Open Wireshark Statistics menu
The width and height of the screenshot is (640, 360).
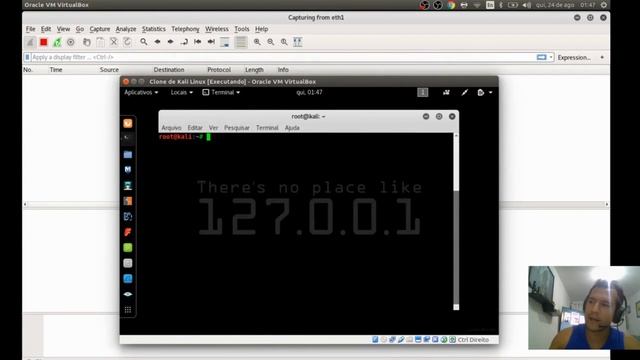(153, 29)
